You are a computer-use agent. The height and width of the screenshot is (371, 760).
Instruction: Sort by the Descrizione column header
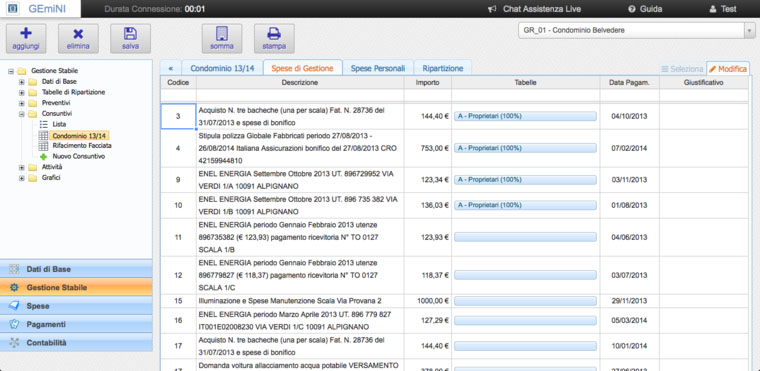pos(300,83)
